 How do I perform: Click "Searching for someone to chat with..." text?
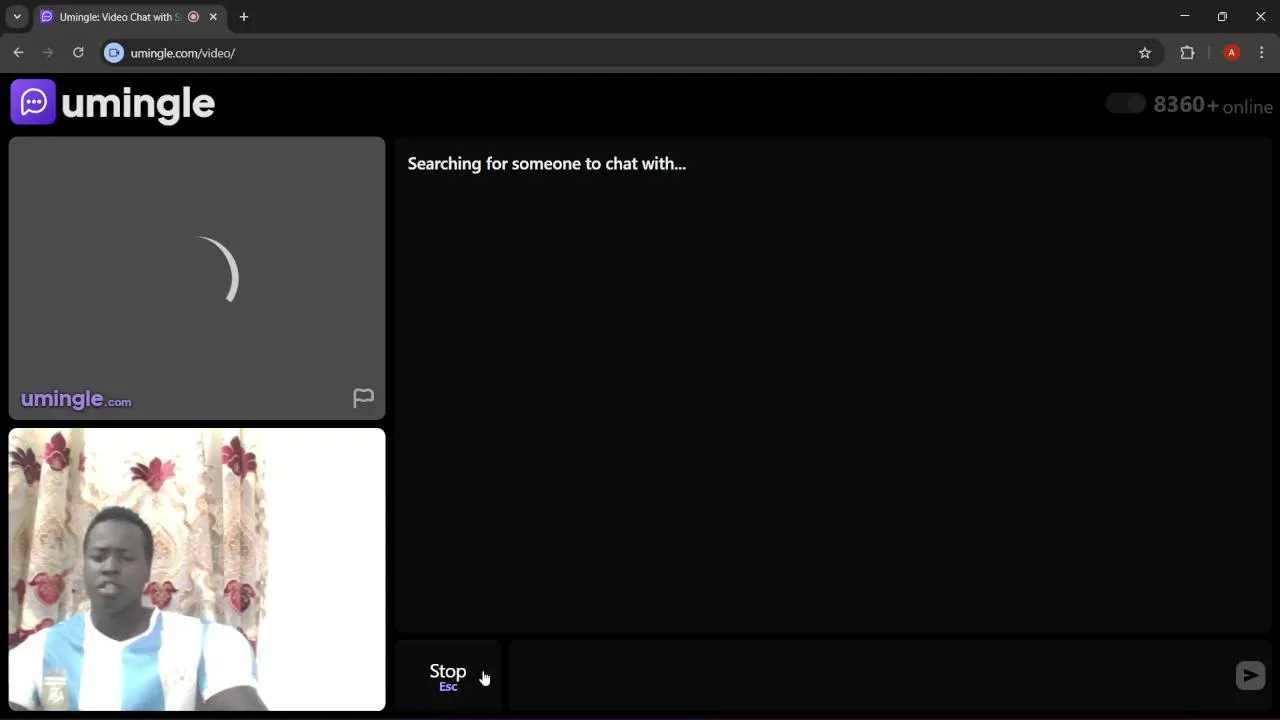point(547,164)
